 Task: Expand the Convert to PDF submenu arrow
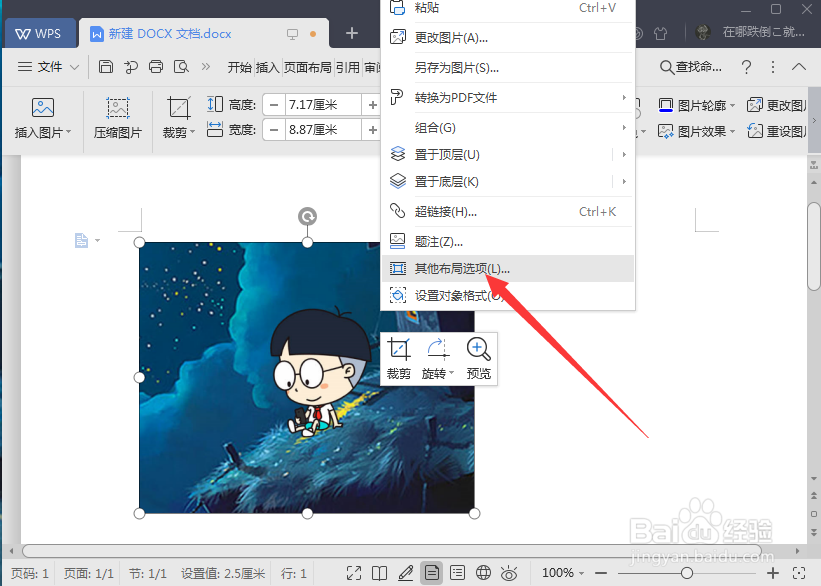[624, 97]
